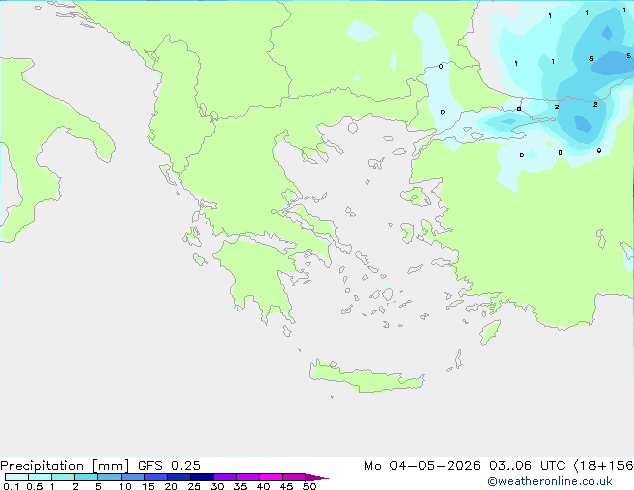The image size is (634, 490).
Task: Pick the 25–30 mm darkest blue swatch
Action: (x=201, y=477)
